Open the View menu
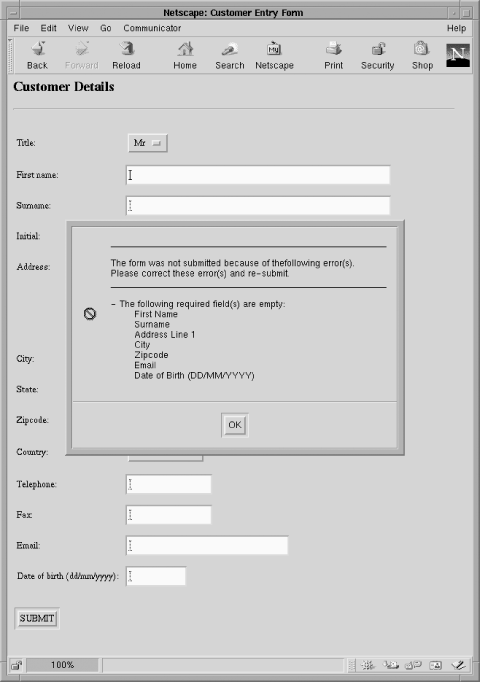The width and height of the screenshot is (481, 682). pos(78,28)
